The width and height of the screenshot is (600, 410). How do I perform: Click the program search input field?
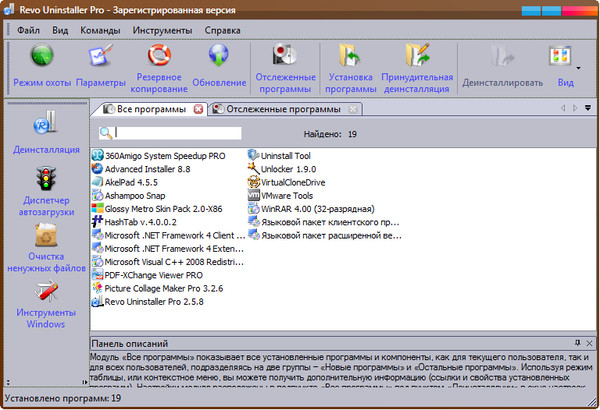point(177,132)
